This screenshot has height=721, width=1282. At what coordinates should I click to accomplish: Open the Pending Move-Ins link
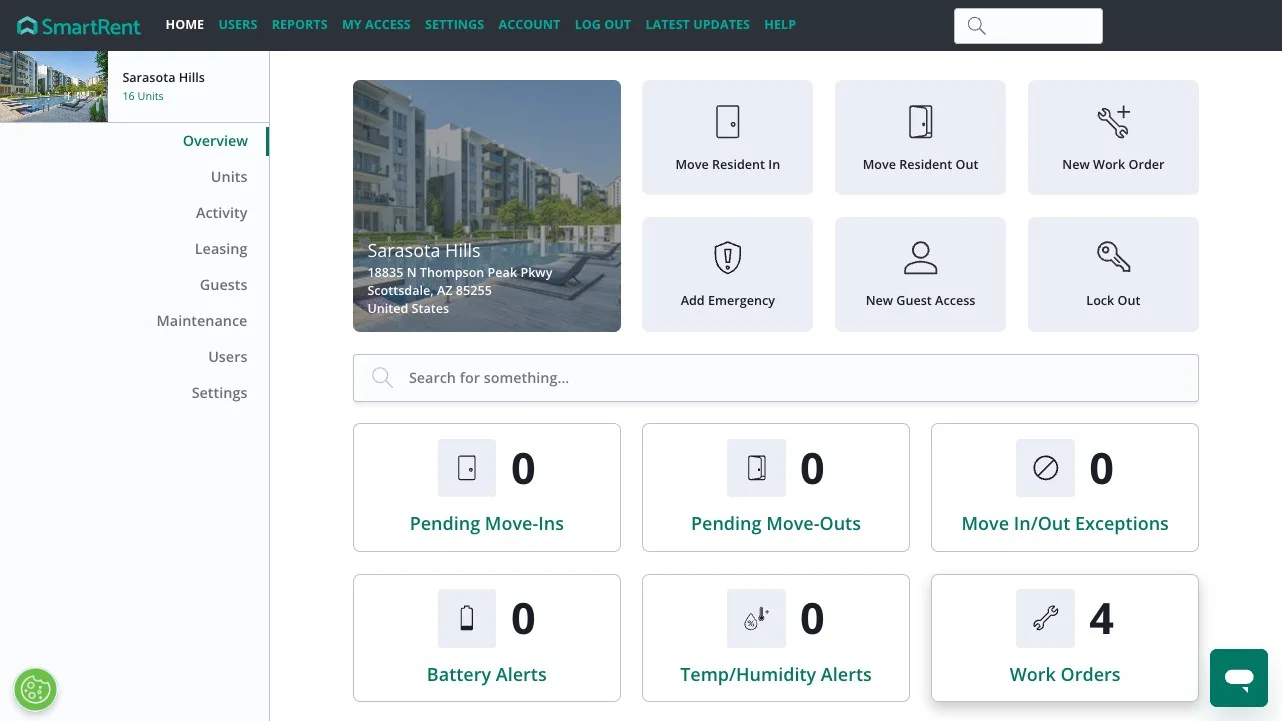coord(487,524)
